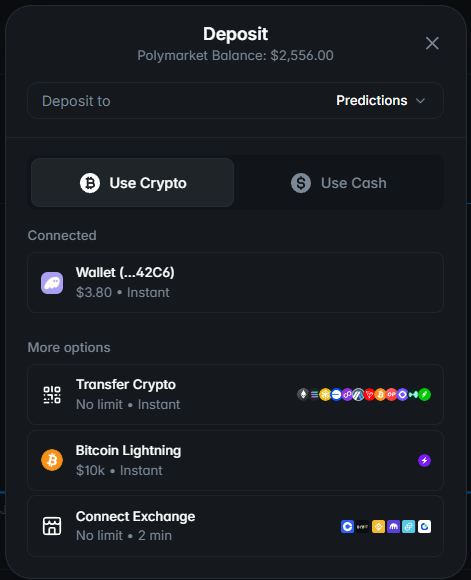This screenshot has width=471, height=580.
Task: Click the QR code Transfer Crypto icon
Action: pyautogui.click(x=52, y=395)
